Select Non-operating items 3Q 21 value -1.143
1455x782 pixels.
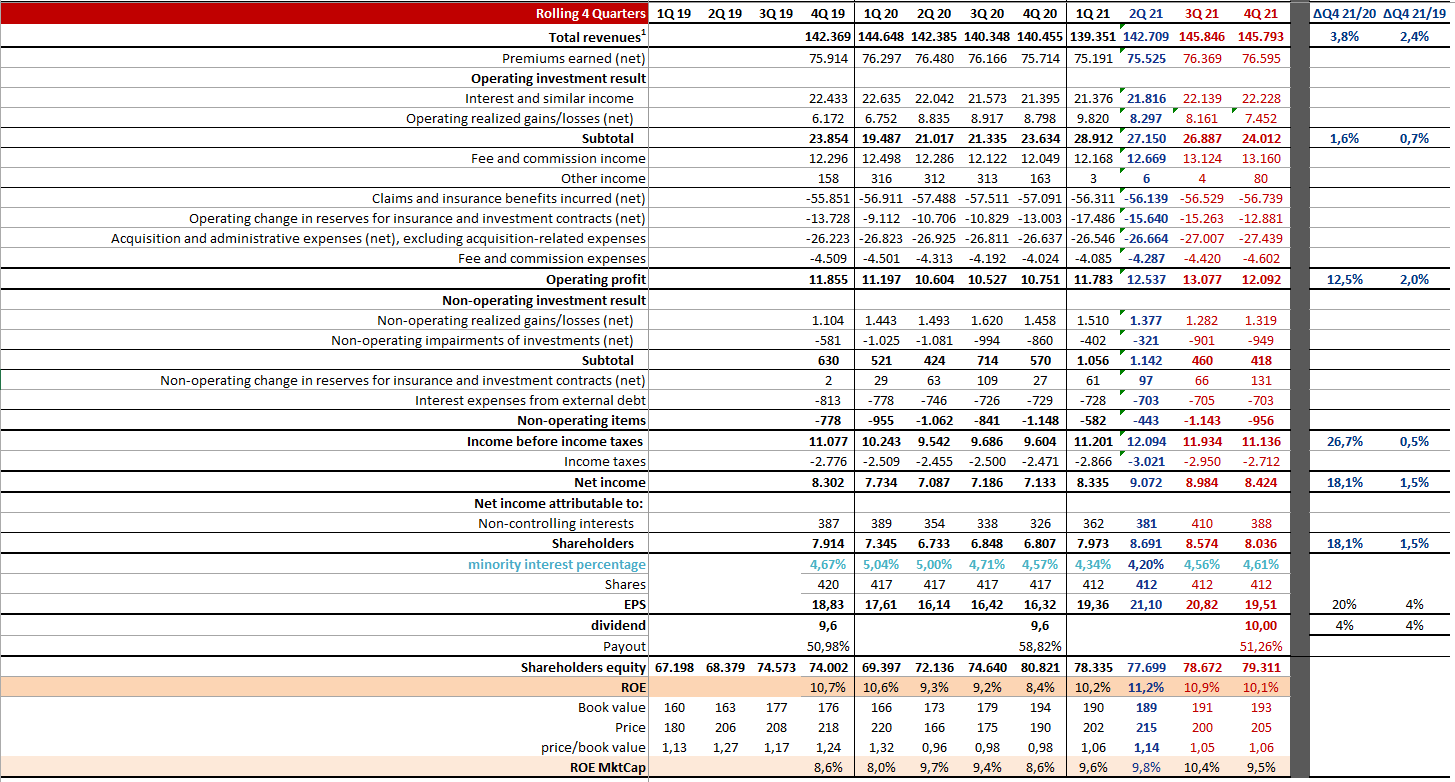point(1202,420)
